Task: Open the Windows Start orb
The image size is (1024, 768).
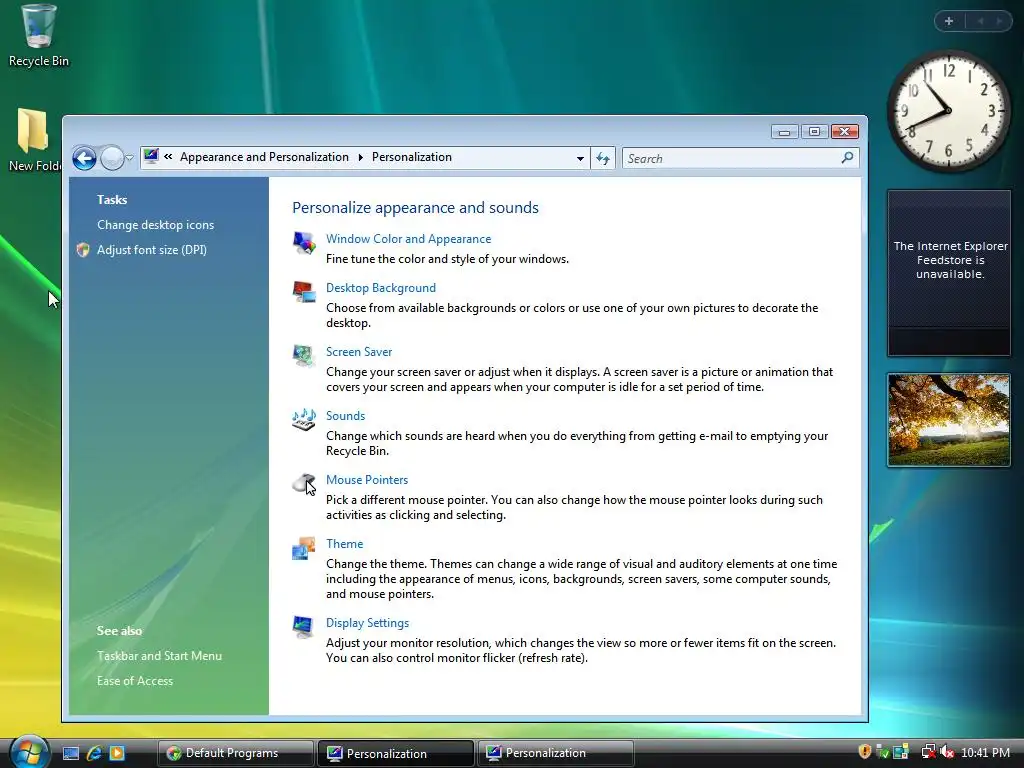Action: [29, 752]
